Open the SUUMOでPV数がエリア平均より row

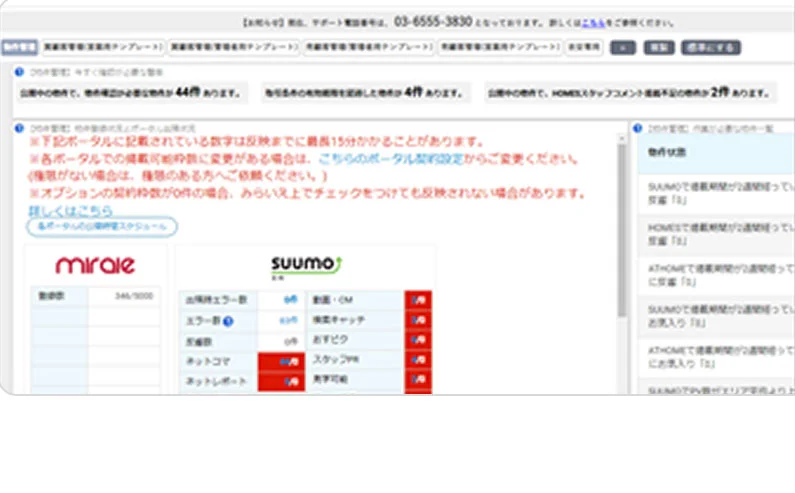tap(716, 387)
